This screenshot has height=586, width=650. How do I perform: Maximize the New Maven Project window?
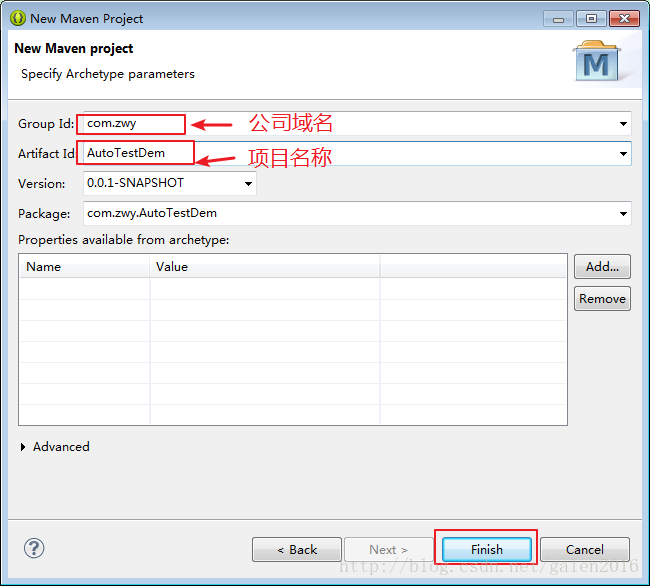[x=591, y=19]
